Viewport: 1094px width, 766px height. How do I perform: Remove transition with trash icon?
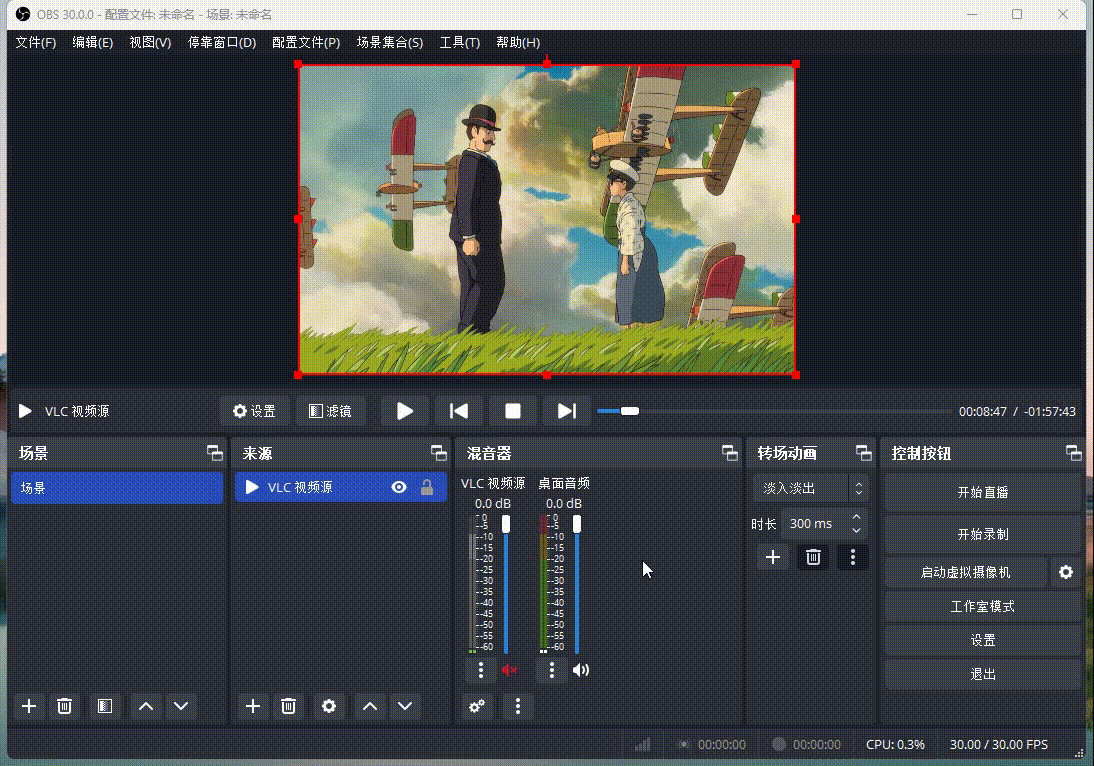813,557
